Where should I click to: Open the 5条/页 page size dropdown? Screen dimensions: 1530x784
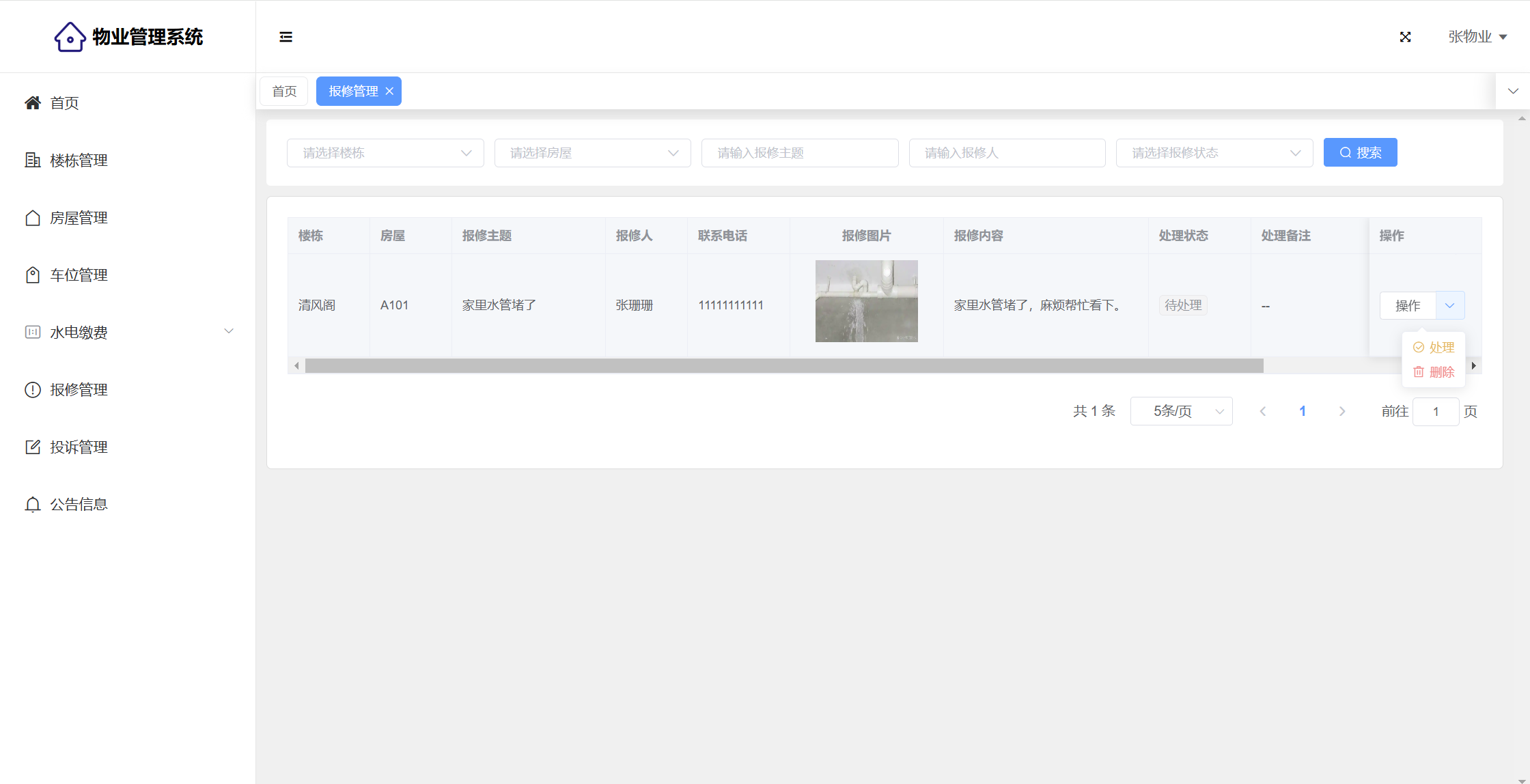(1181, 411)
